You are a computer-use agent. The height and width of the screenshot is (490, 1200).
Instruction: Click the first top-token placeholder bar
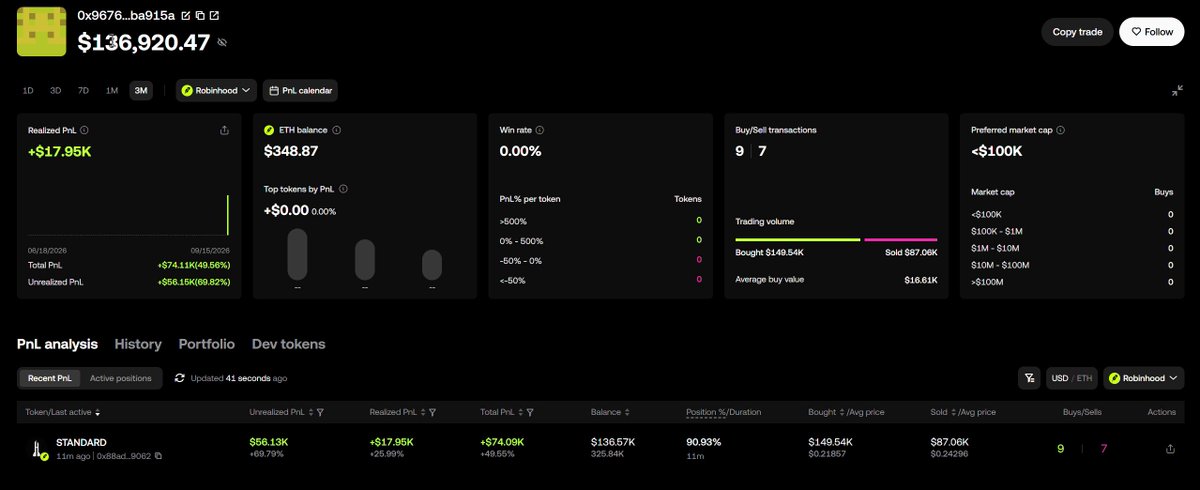coord(297,254)
